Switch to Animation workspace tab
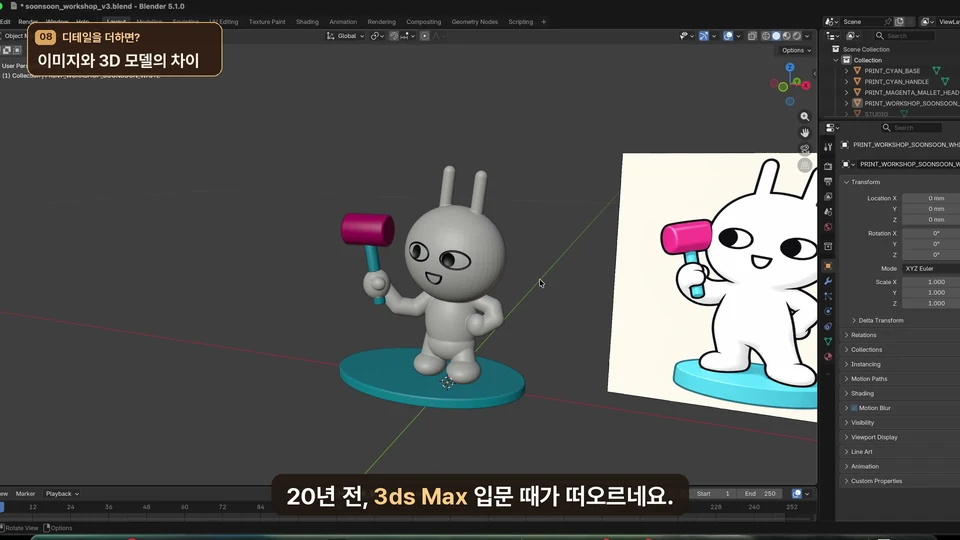The image size is (960, 540). click(343, 22)
